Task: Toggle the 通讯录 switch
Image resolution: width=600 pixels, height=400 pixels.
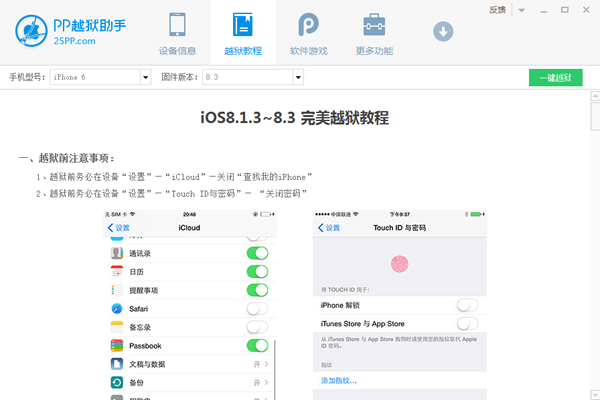Action: 258,253
